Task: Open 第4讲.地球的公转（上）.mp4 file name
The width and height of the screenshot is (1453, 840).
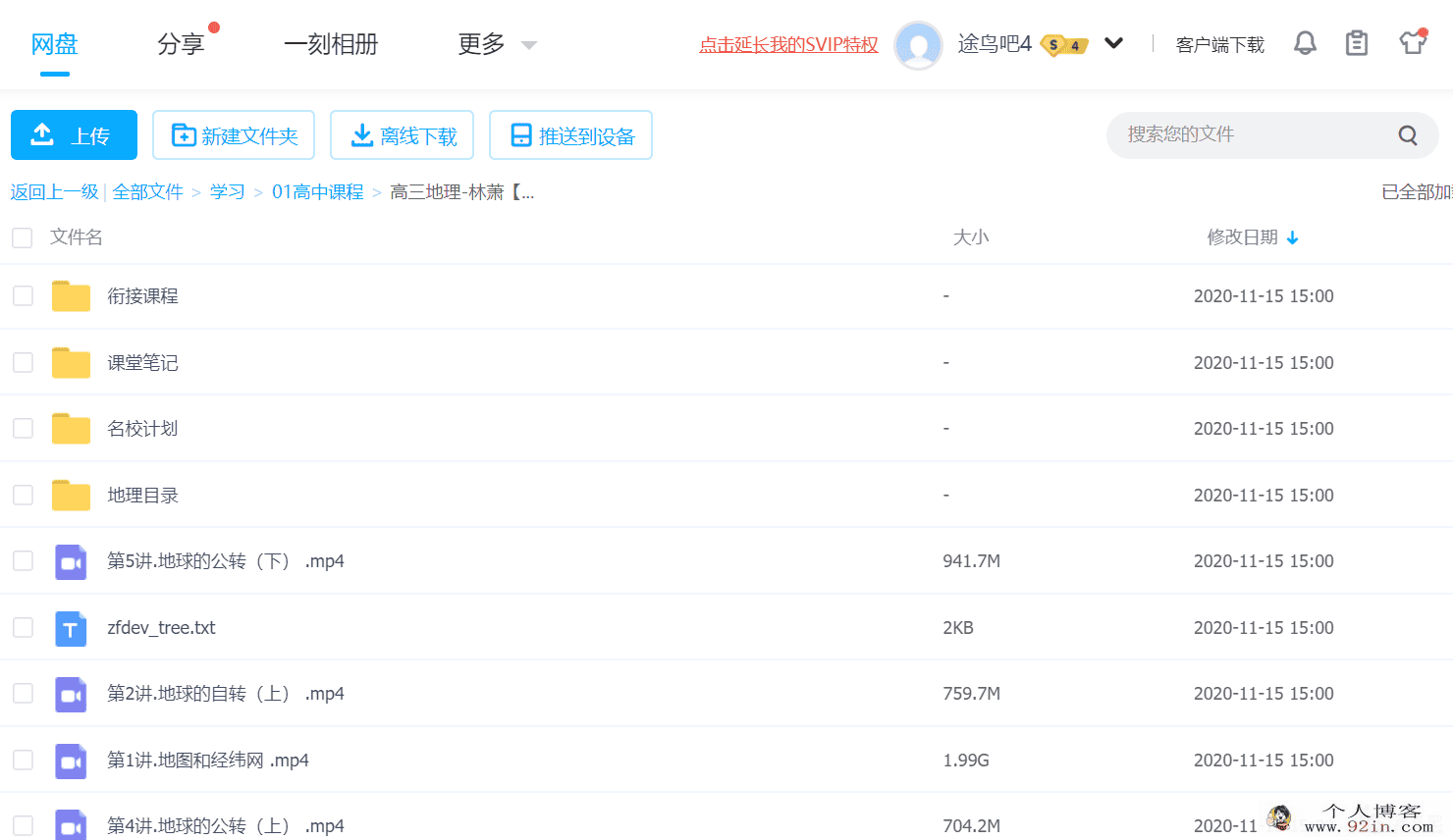Action: coord(226,826)
